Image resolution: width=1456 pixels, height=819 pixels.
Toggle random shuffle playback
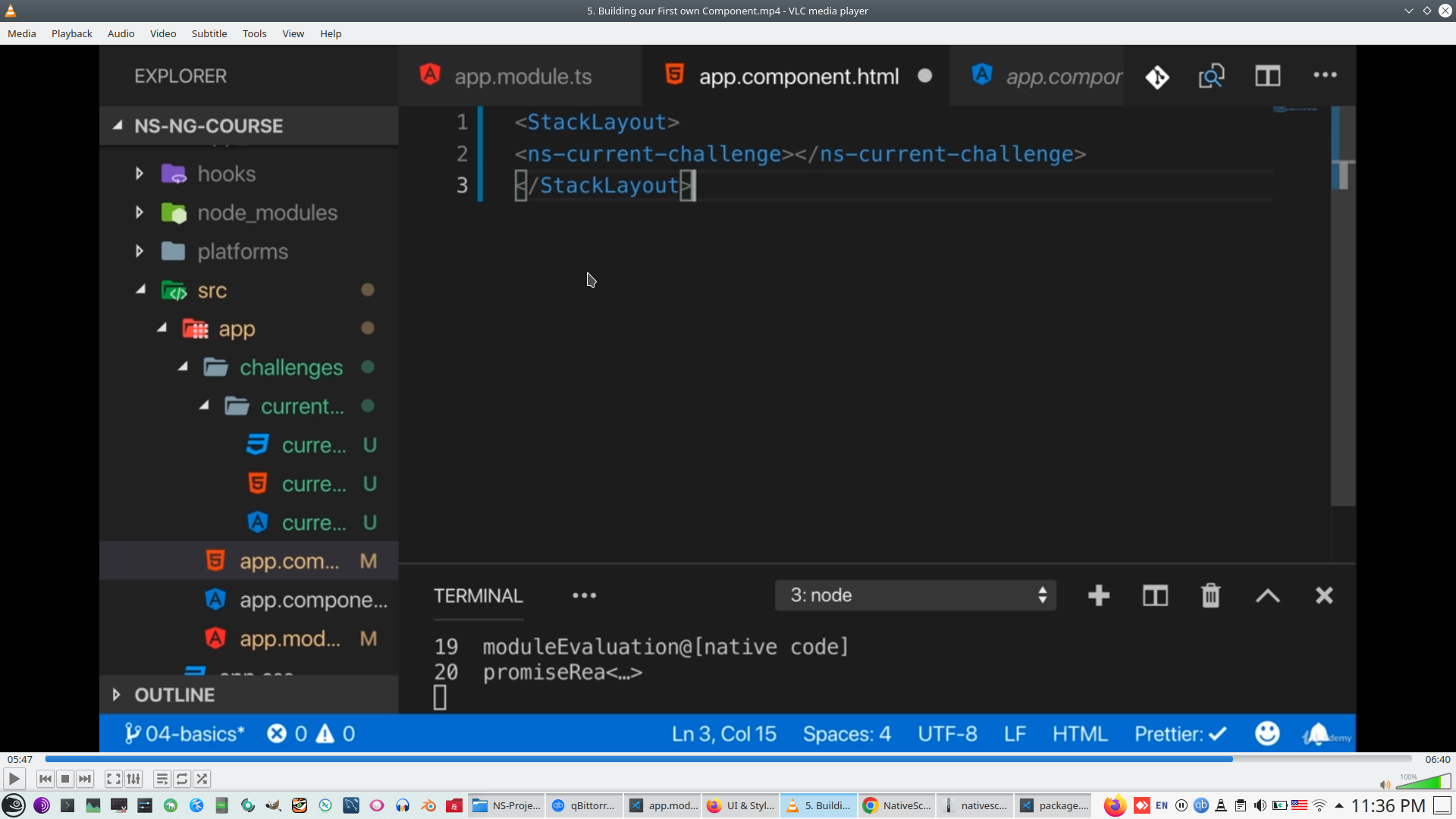point(202,779)
